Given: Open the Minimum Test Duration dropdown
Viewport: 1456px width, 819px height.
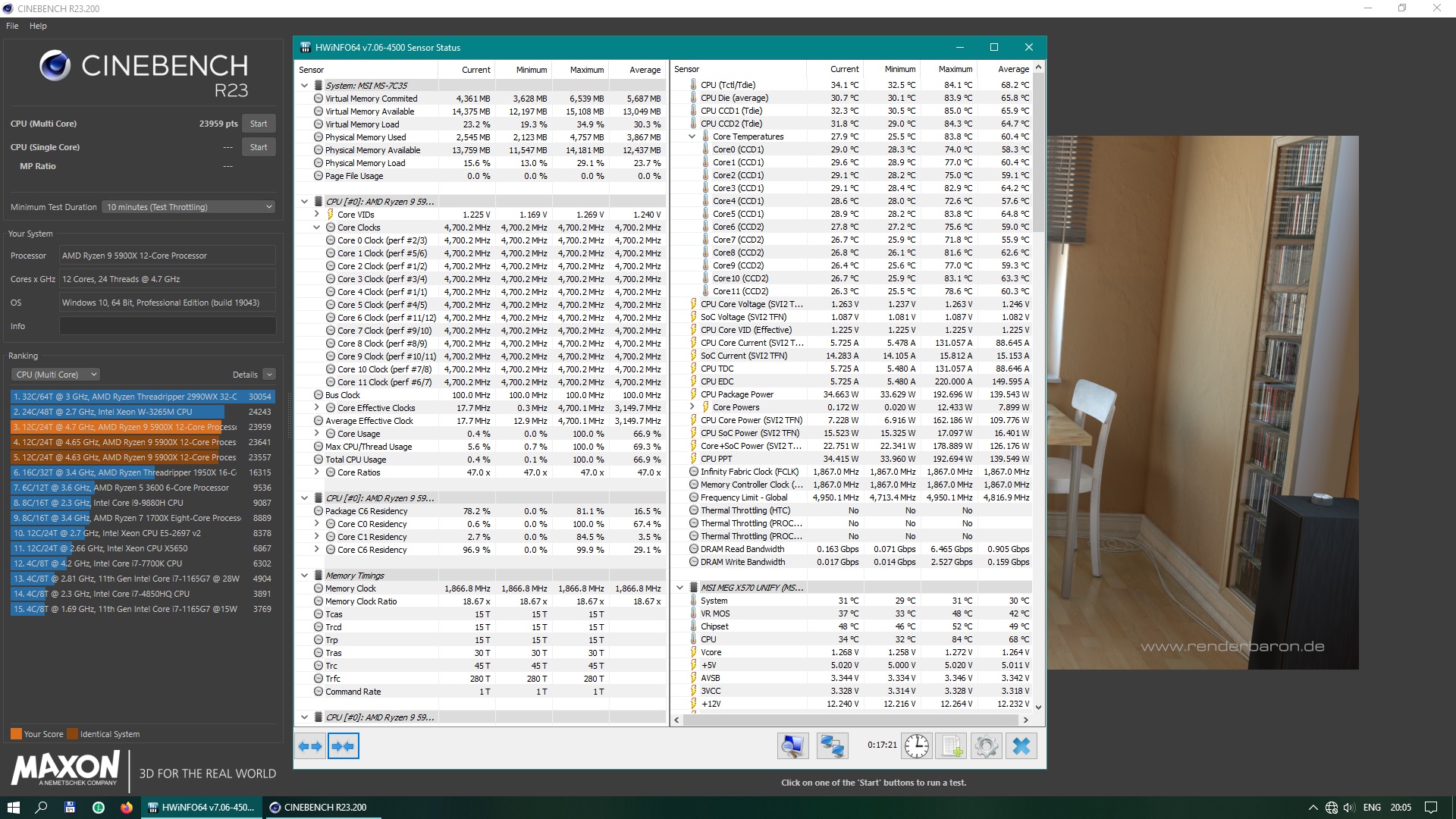Looking at the screenshot, I should pos(189,207).
